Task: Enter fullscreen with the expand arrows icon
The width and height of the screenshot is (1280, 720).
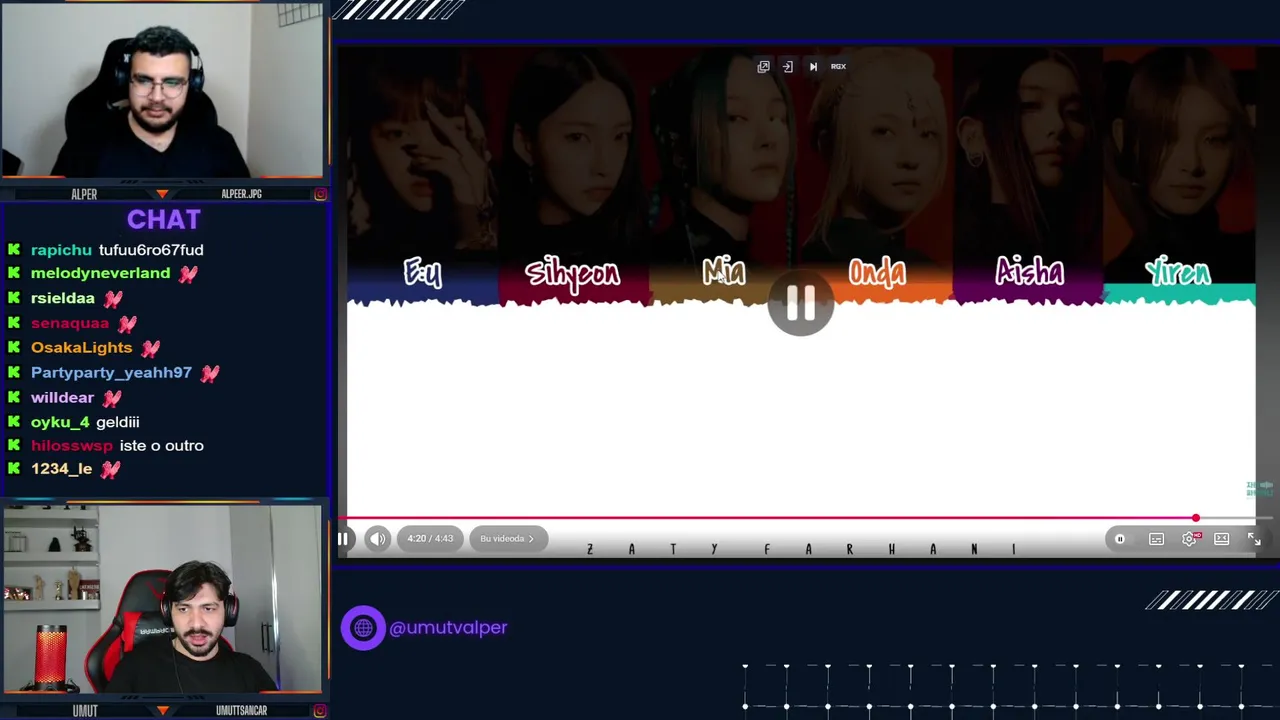Action: 1254,540
